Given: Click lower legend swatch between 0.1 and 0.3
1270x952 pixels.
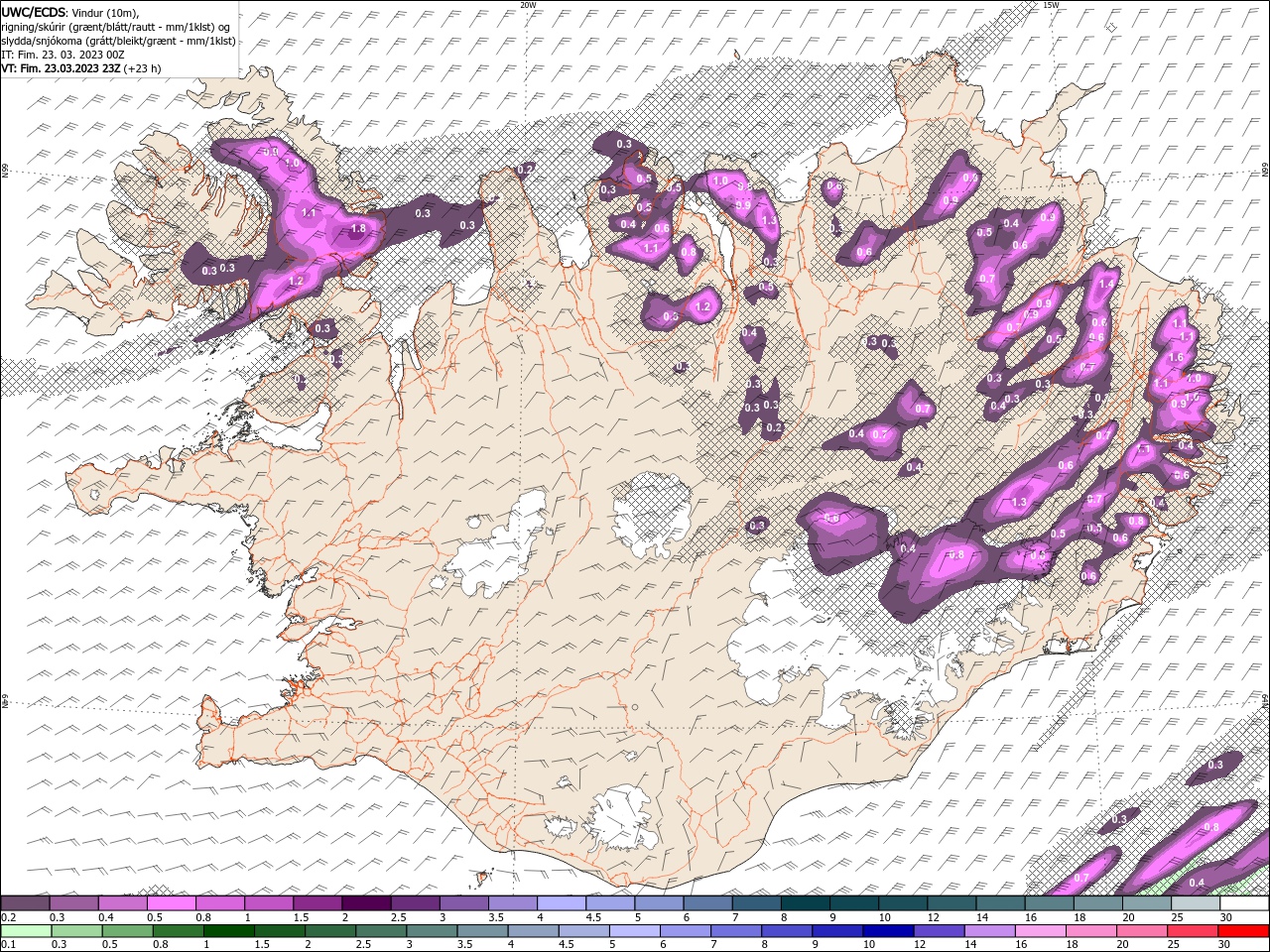Looking at the screenshot, I should pyautogui.click(x=27, y=930).
